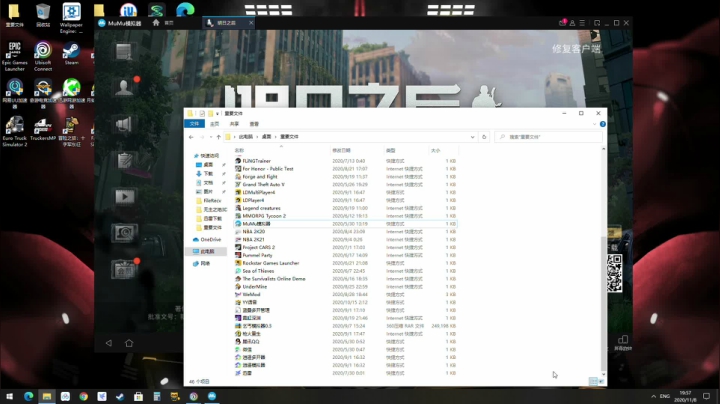Click the Explorer search box
The image size is (720, 404).
pos(548,137)
